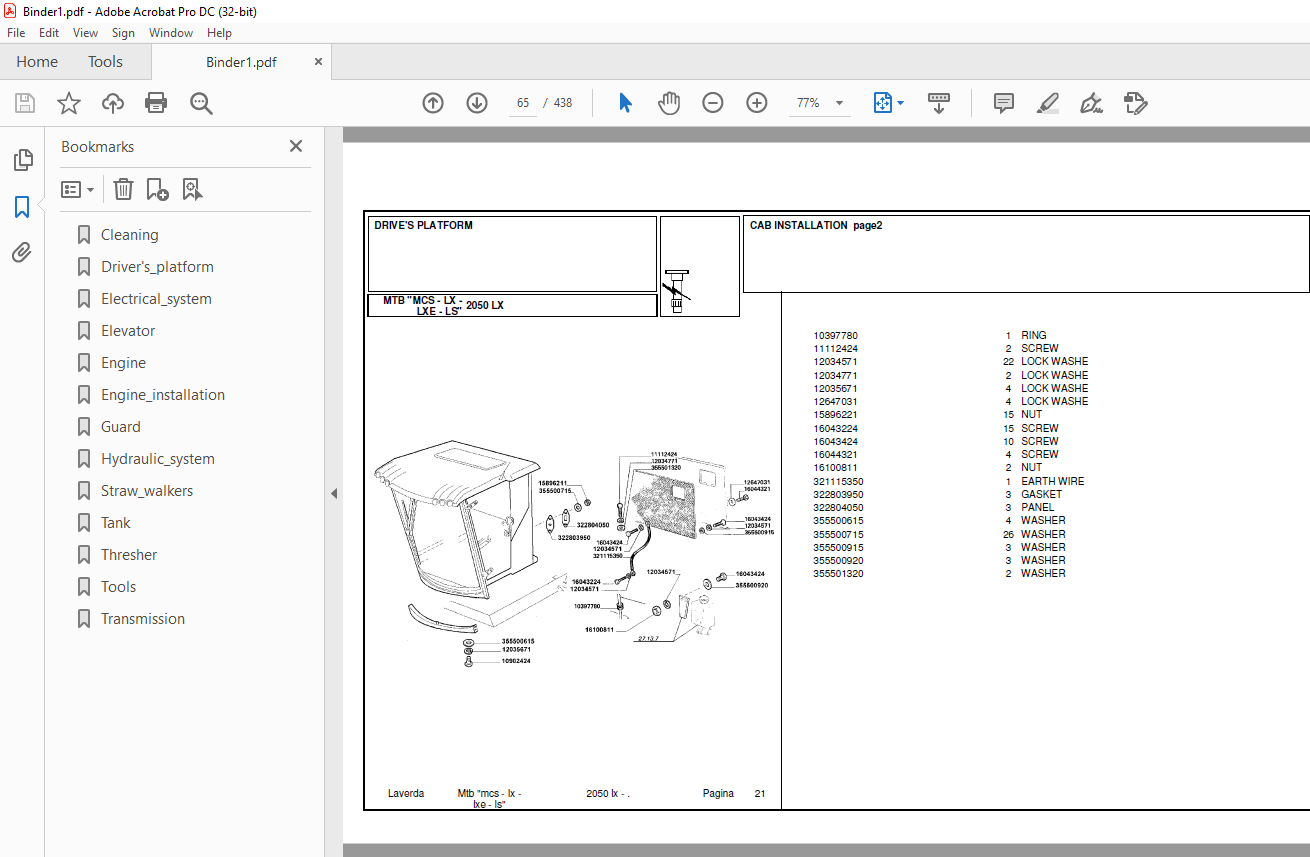Select the Highlight text tool

click(1048, 103)
